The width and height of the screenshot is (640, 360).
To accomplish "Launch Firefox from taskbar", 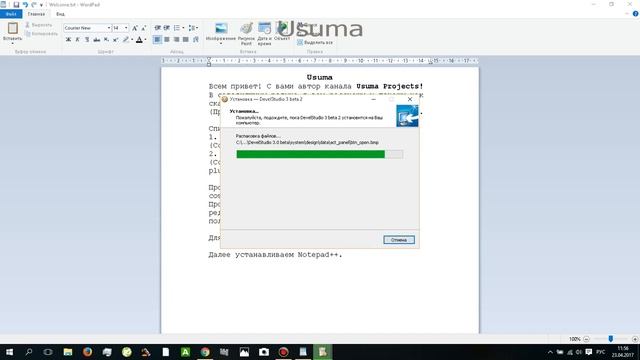I will coord(87,352).
